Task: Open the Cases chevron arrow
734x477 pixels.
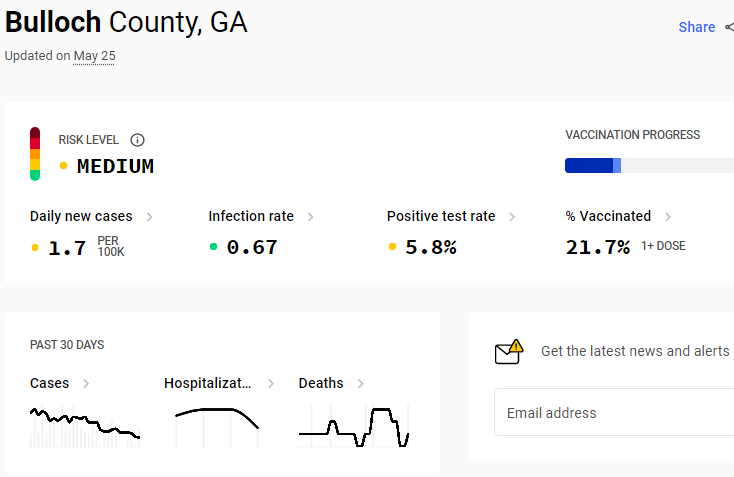Action: point(86,384)
